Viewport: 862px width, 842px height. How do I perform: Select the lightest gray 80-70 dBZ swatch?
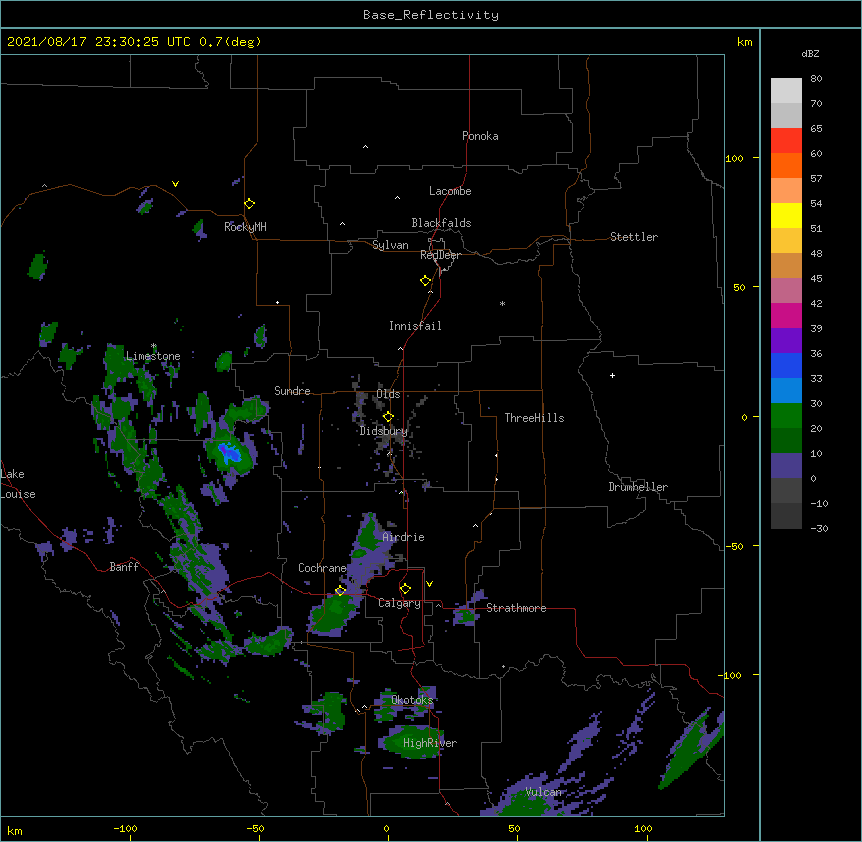(x=786, y=91)
